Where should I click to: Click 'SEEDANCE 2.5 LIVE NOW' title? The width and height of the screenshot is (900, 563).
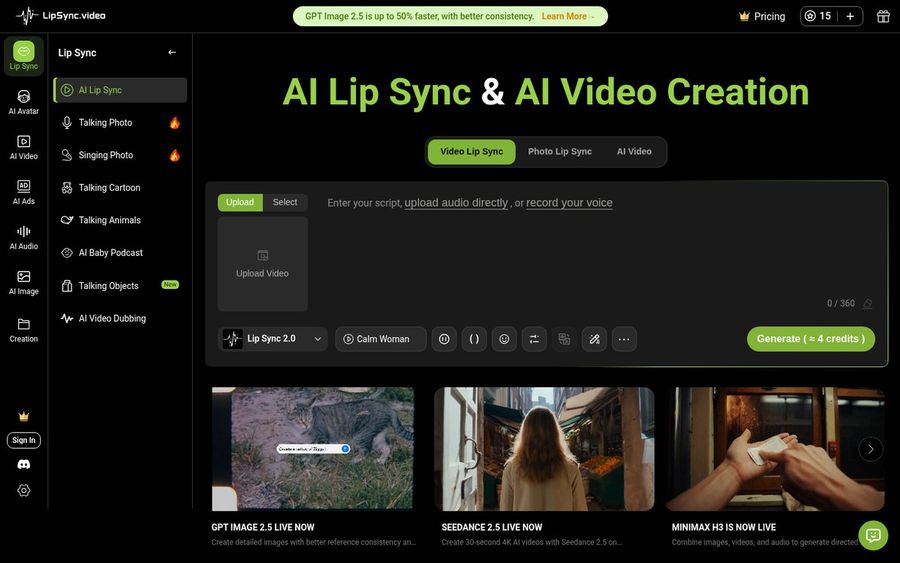click(492, 527)
